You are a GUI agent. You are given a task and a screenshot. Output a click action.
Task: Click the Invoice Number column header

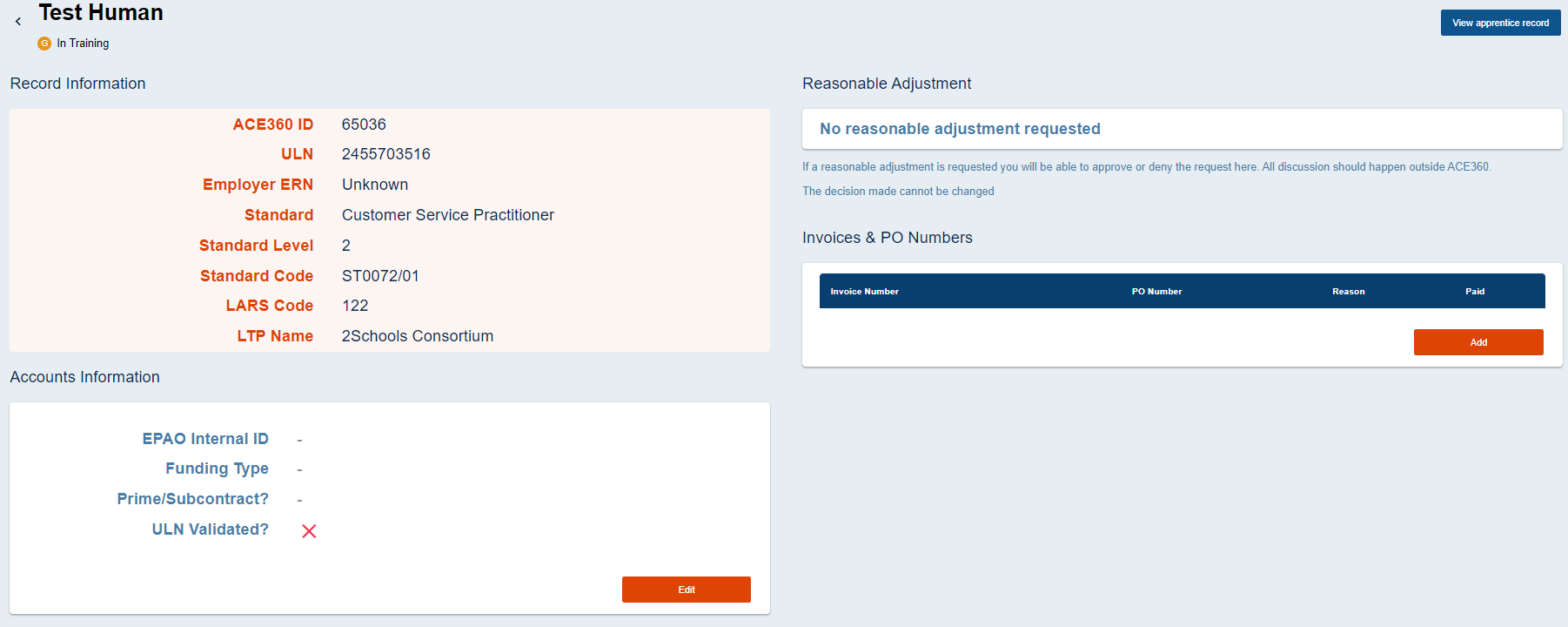click(864, 291)
